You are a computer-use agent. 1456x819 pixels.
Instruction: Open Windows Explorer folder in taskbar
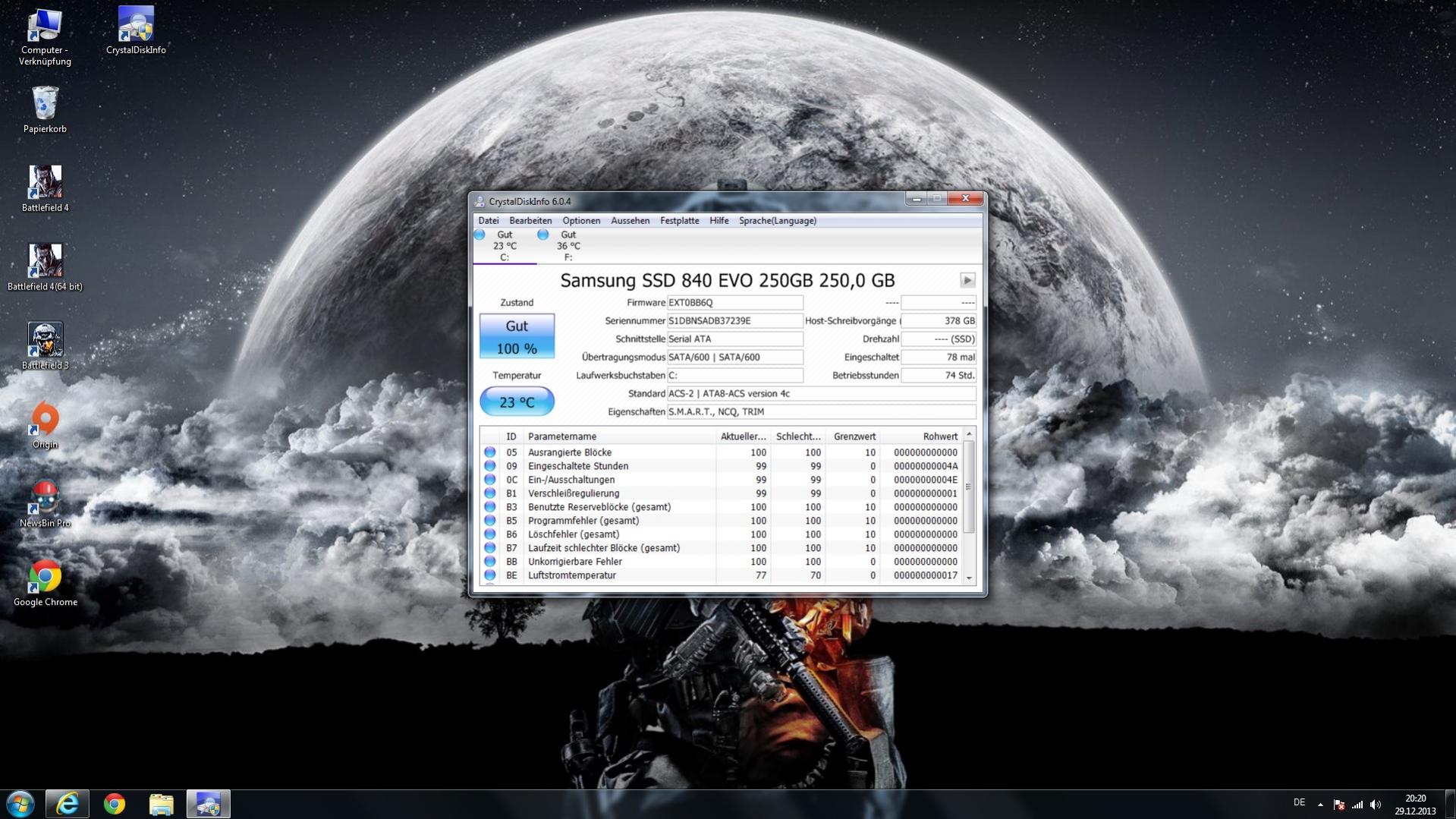162,804
